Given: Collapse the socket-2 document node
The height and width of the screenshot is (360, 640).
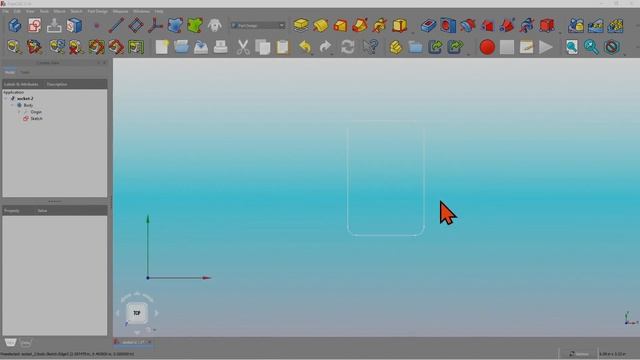Looking at the screenshot, I should pos(6,98).
